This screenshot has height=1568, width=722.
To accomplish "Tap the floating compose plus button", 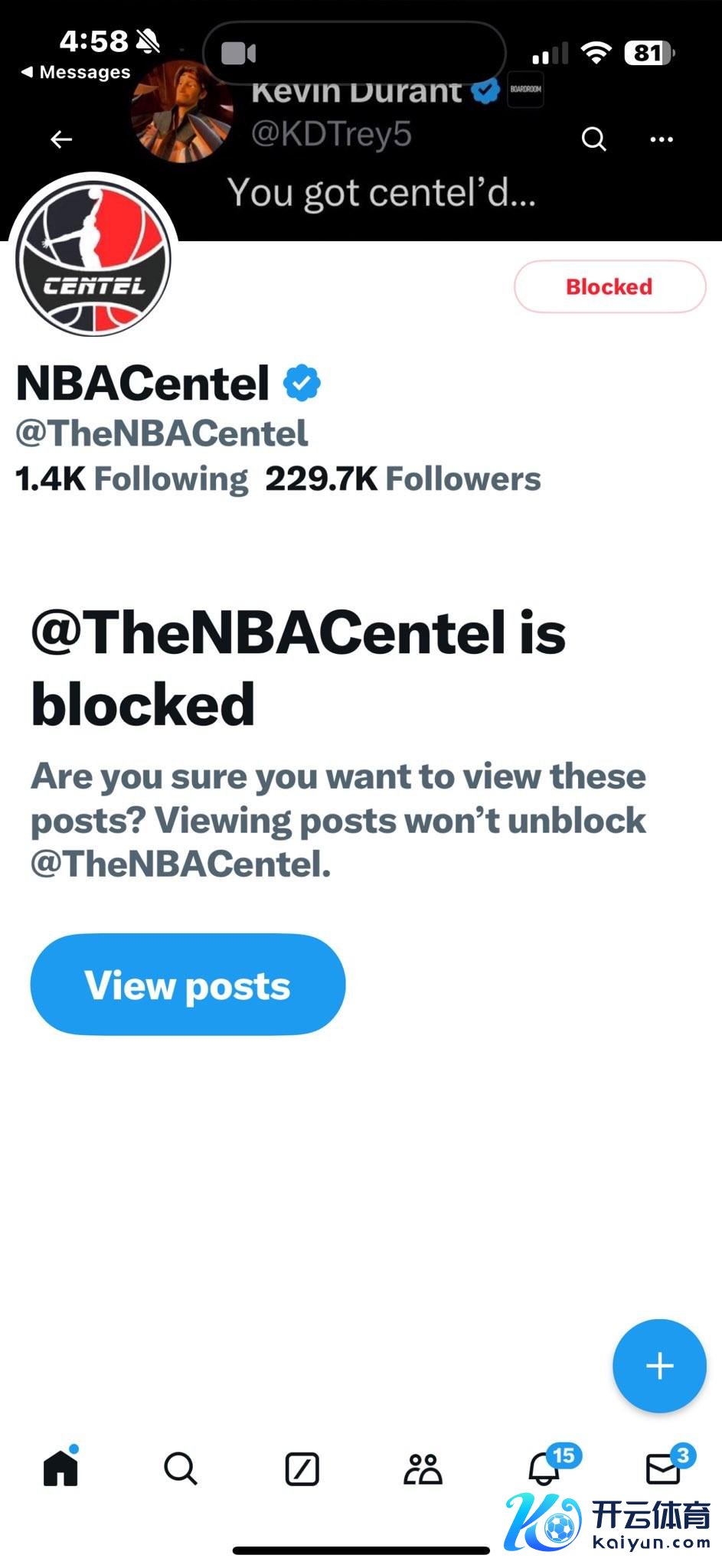I will [659, 1366].
